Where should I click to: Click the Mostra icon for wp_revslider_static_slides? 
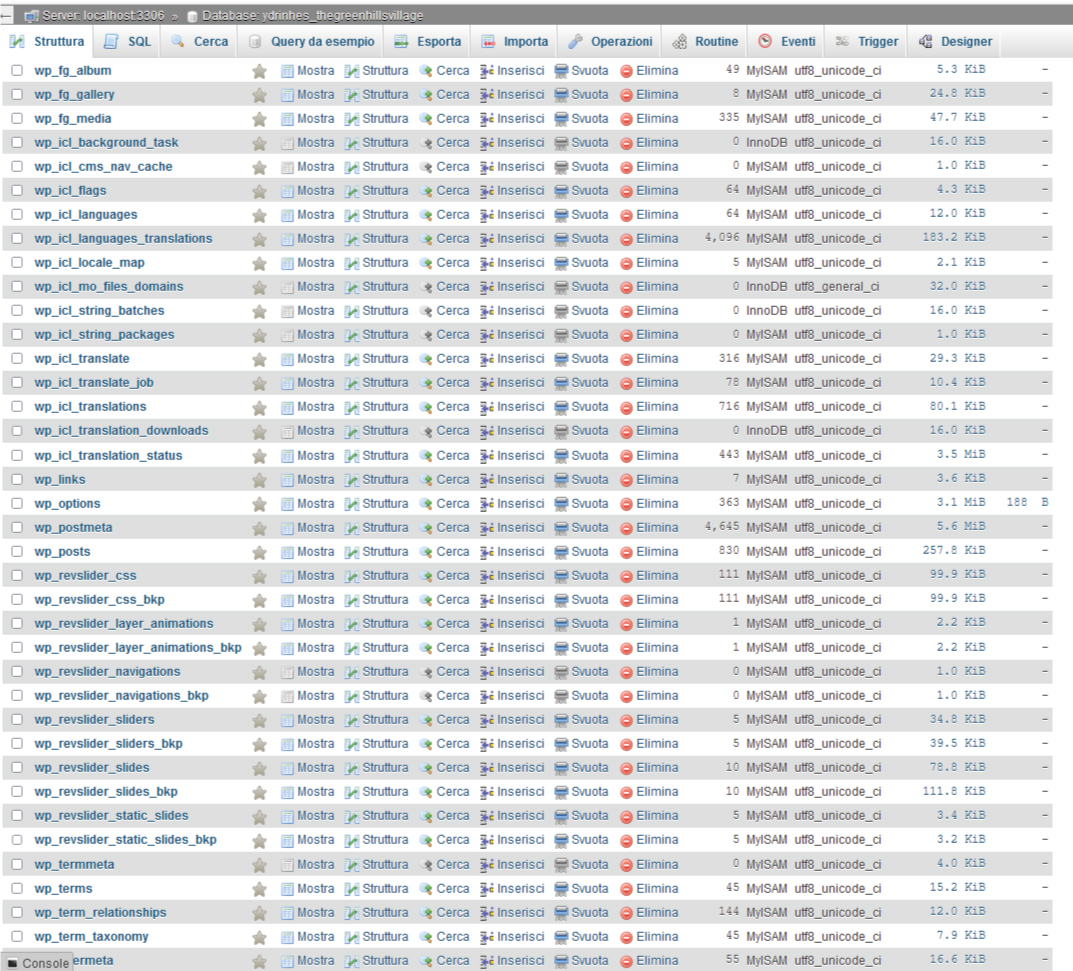pos(287,817)
